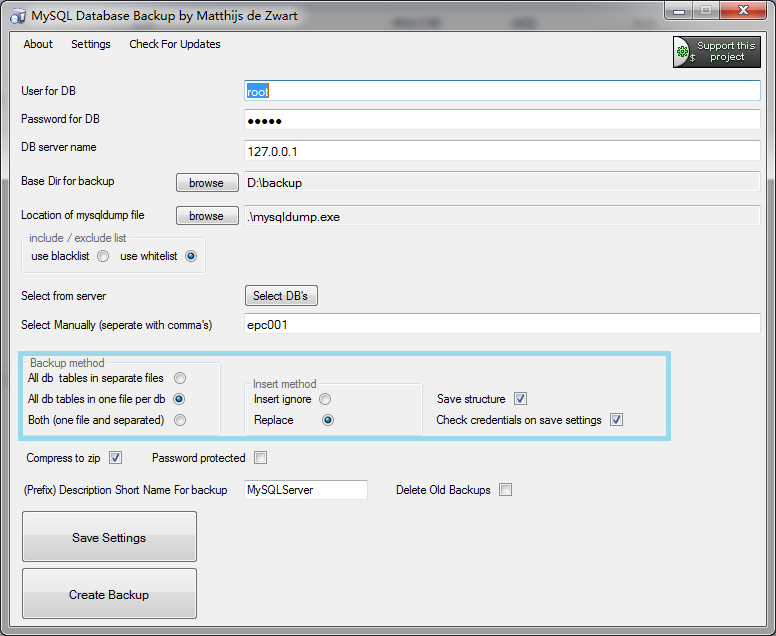Click the D:\backup path field
Screen dimensions: 776x636
[x=502, y=182]
